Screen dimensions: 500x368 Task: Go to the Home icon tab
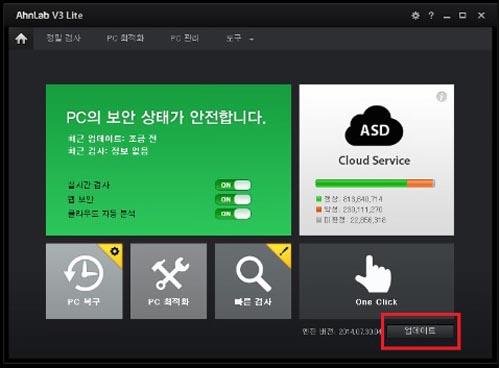pos(21,39)
